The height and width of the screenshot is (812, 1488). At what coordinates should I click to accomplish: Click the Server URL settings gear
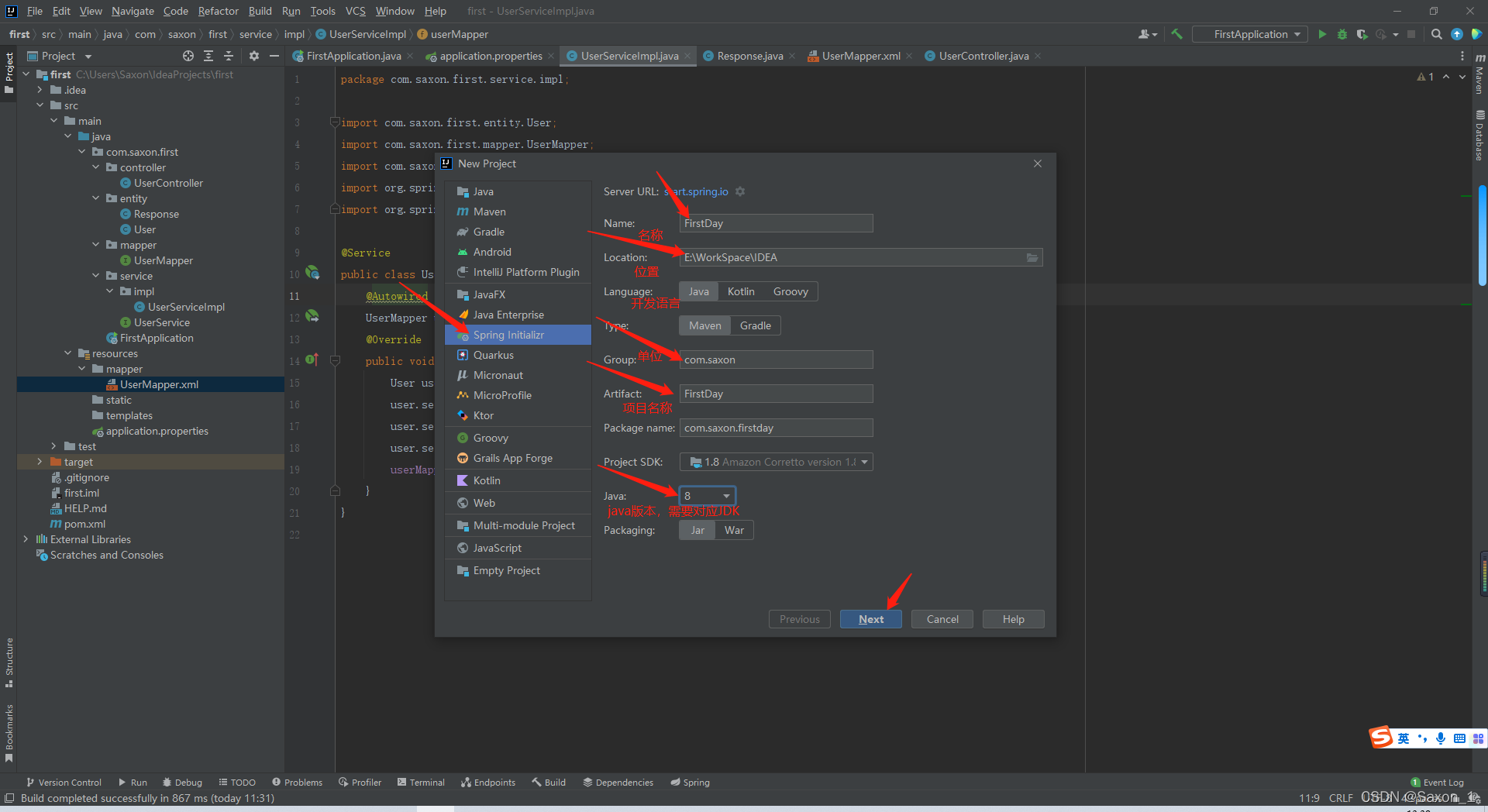point(740,191)
